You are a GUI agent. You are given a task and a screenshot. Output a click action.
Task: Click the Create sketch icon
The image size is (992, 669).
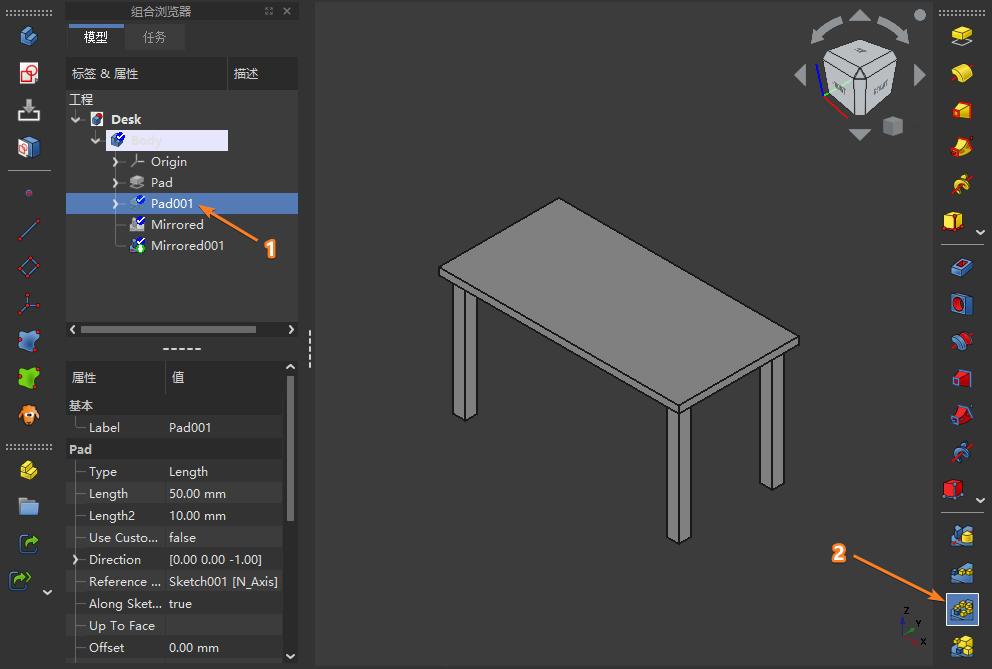pos(29,73)
